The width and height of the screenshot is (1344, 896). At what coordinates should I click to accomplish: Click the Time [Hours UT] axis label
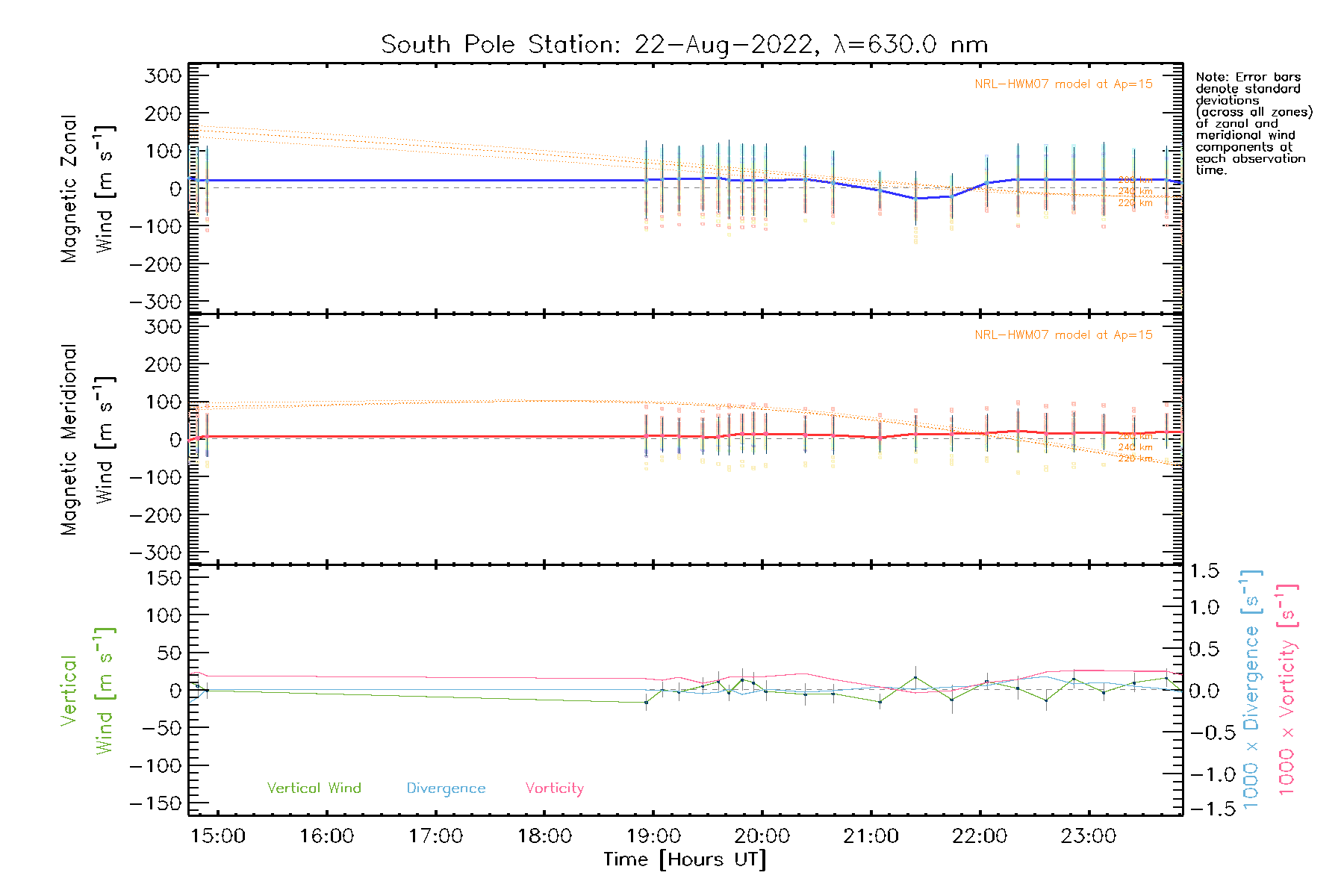[685, 859]
